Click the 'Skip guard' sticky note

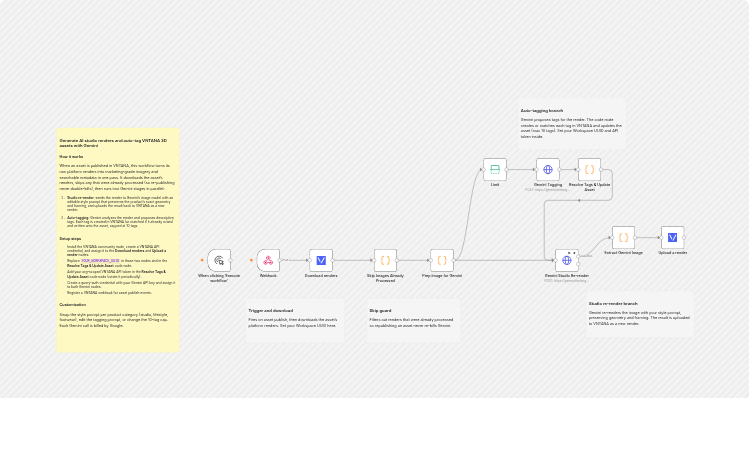[x=414, y=320]
